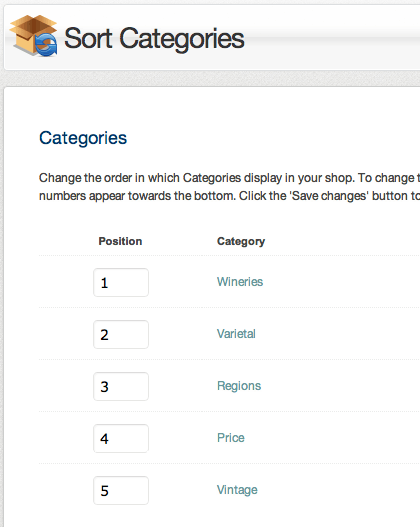
Task: Click the cardboard box Sort Categories icon
Action: point(33,35)
